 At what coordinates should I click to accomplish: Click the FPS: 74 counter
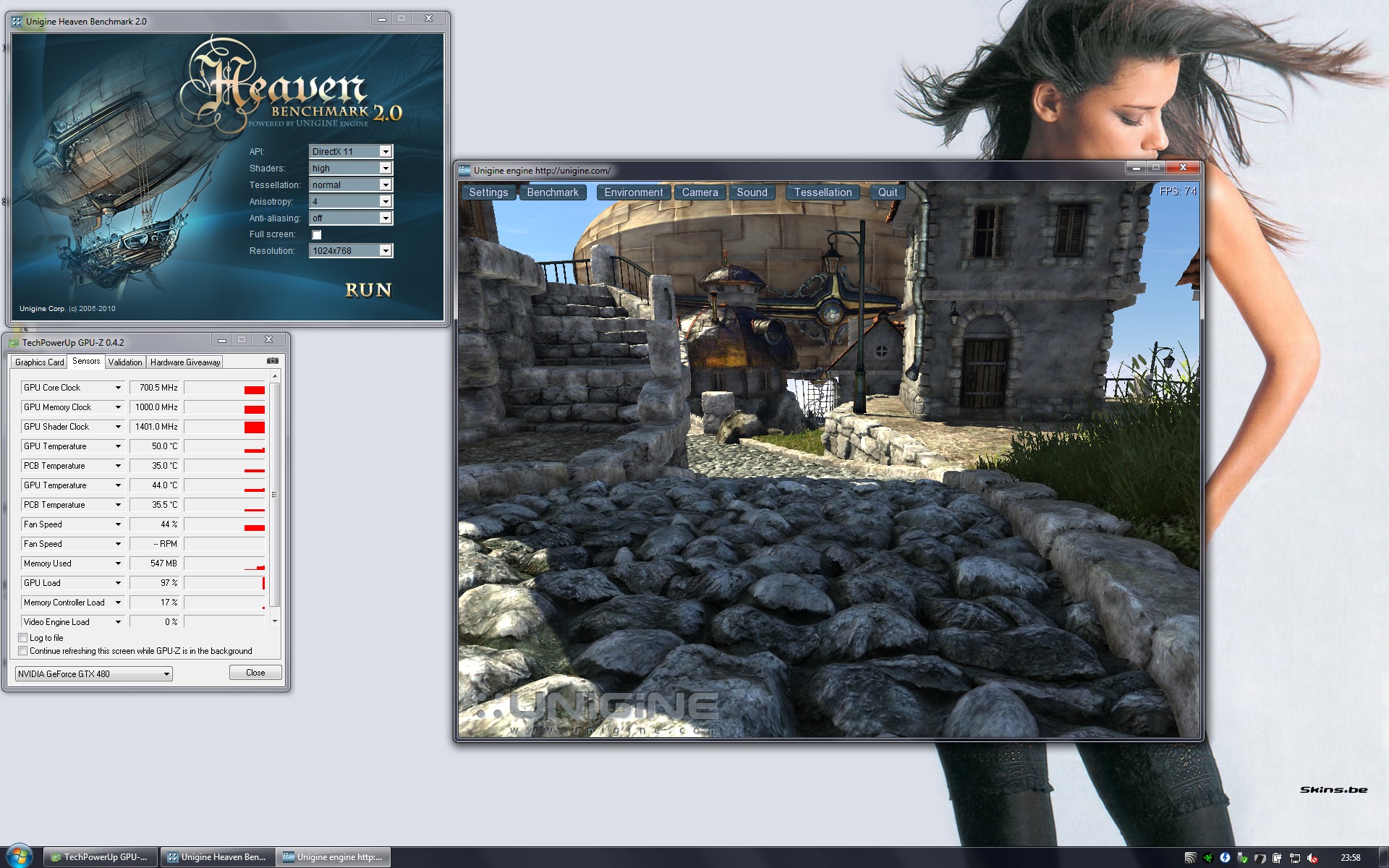click(1178, 191)
